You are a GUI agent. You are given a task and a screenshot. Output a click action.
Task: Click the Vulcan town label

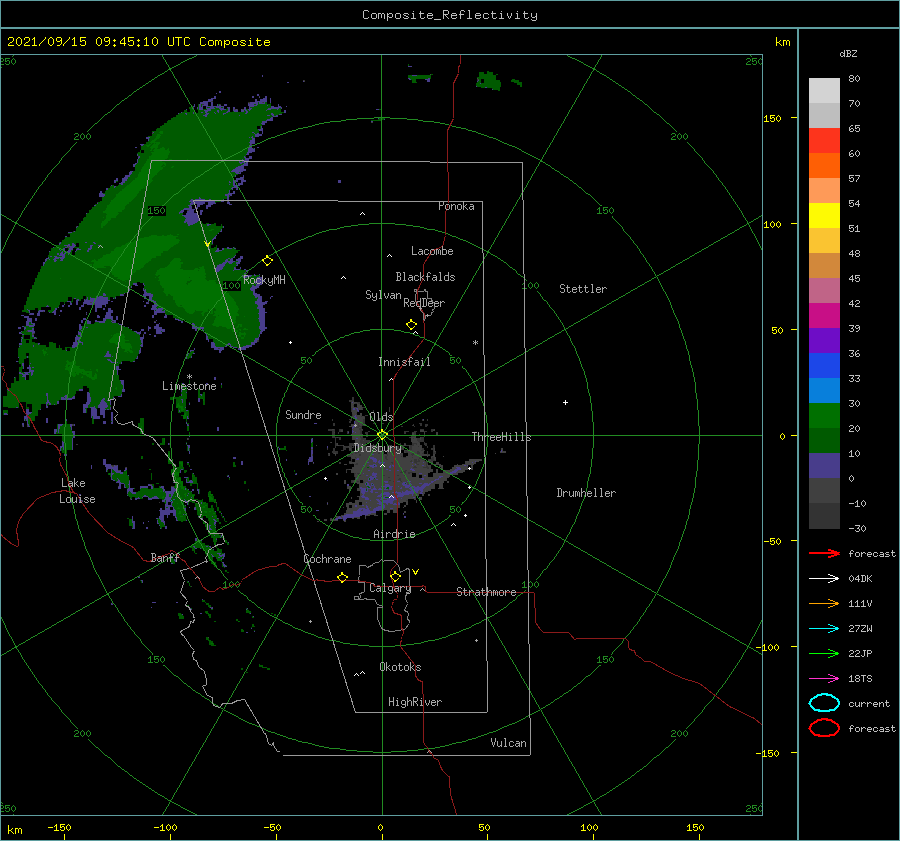tap(508, 743)
